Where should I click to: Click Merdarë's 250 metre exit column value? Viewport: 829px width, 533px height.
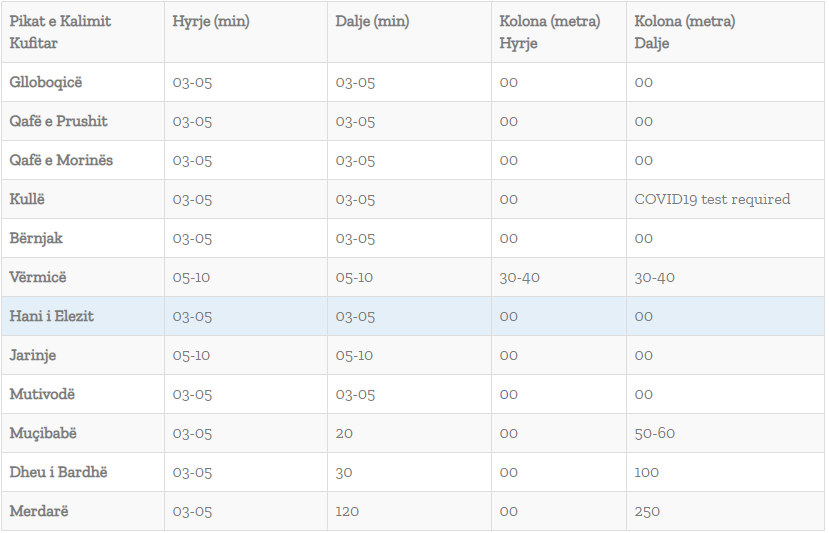point(647,511)
